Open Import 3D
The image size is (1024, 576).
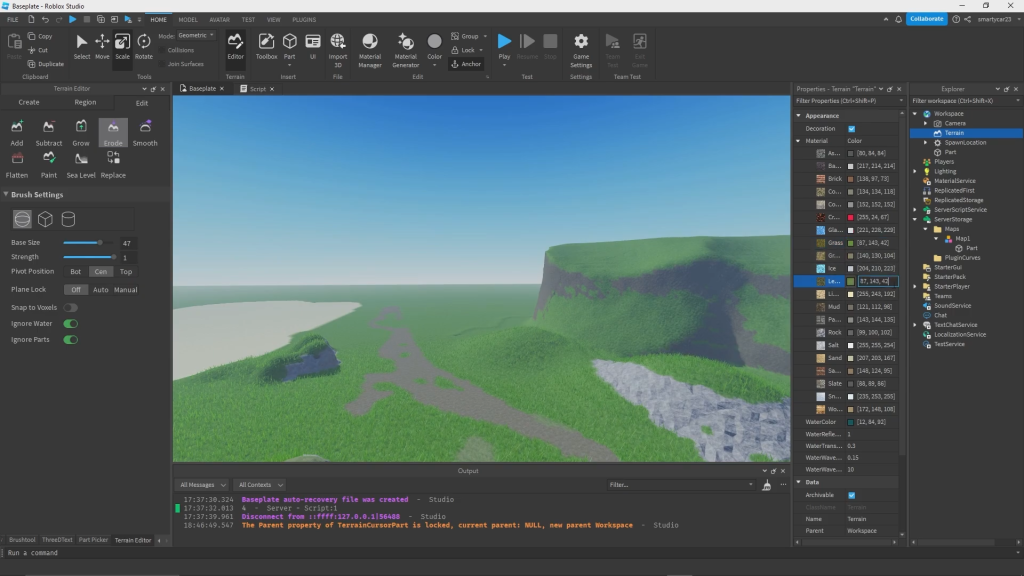pyautogui.click(x=338, y=50)
